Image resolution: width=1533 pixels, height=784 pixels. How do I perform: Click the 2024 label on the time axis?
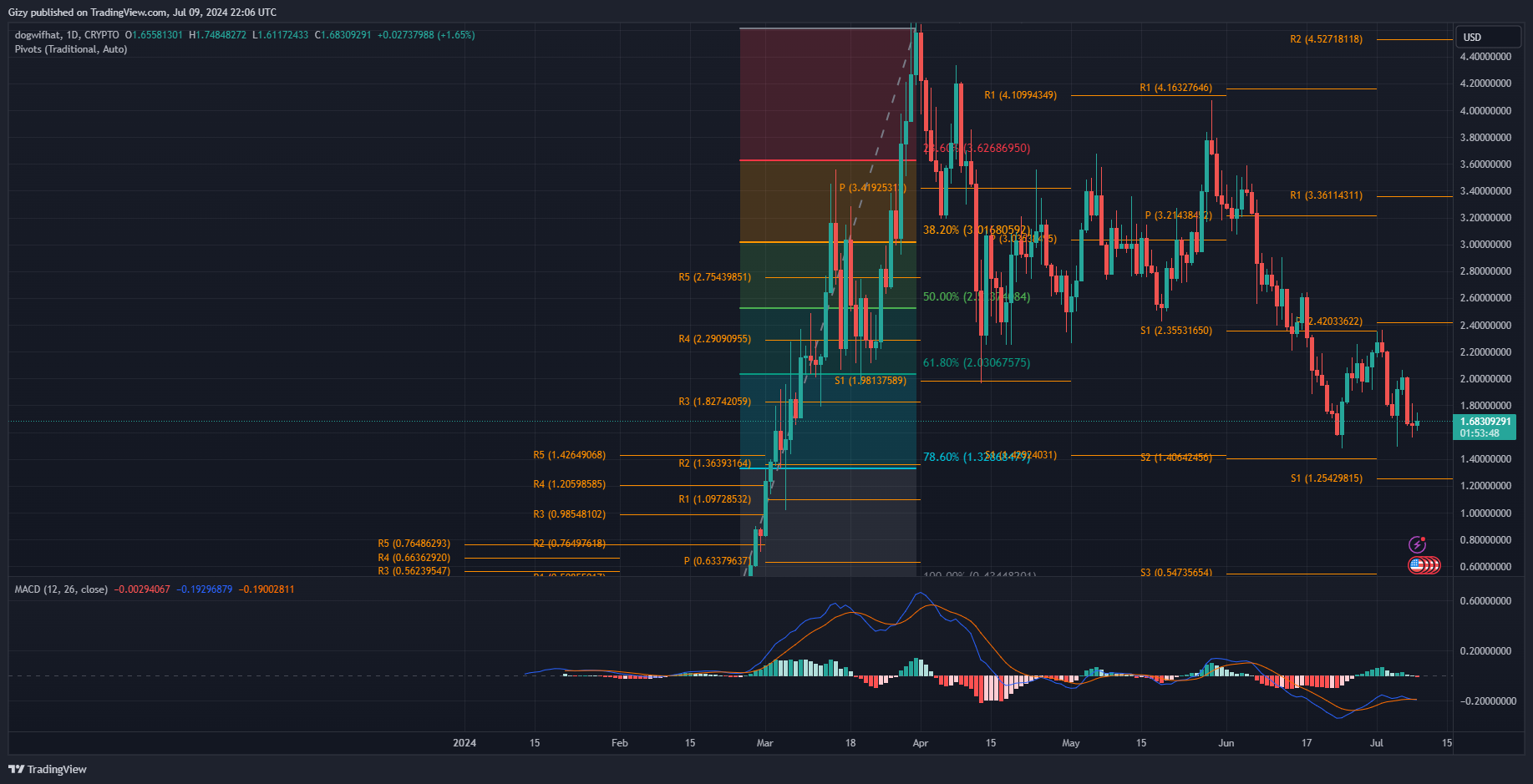[464, 743]
